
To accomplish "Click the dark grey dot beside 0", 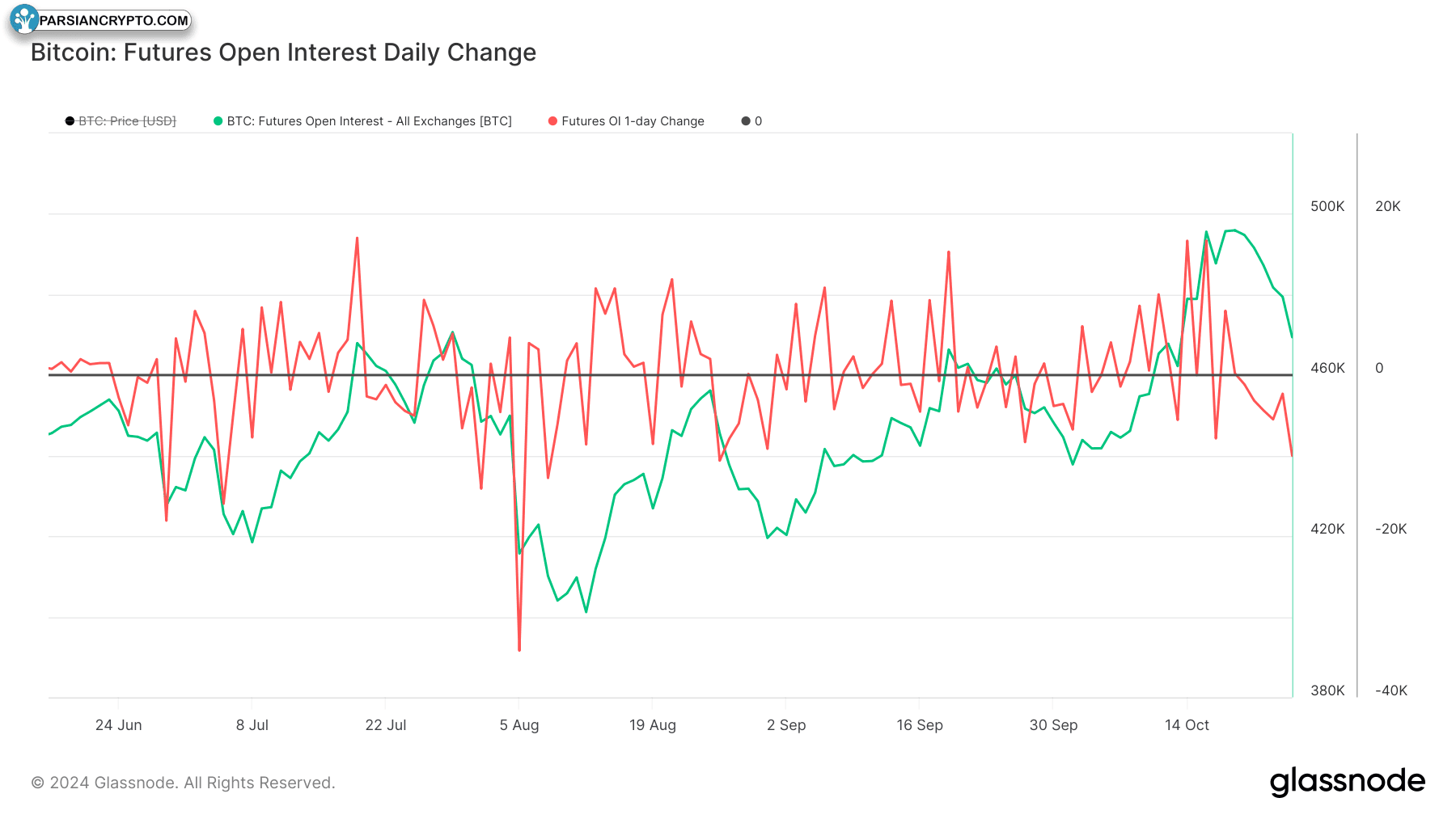I will click(746, 121).
